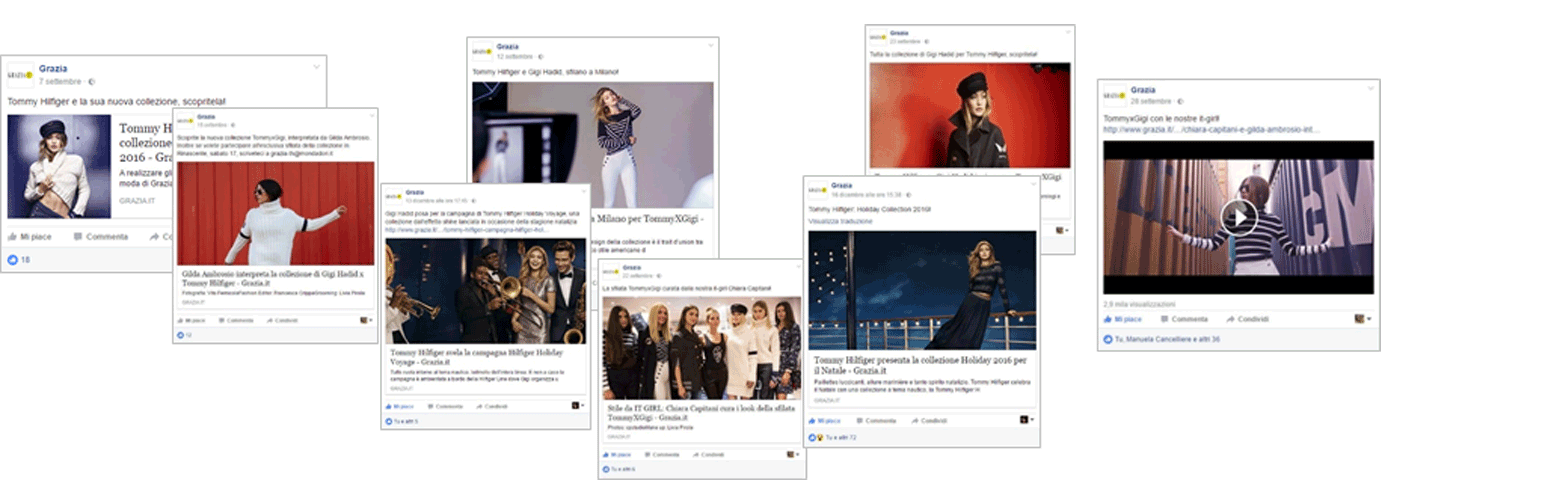Open Grazia page name in 7 settembre post
Image resolution: width=1545 pixels, height=480 pixels.
[52, 68]
